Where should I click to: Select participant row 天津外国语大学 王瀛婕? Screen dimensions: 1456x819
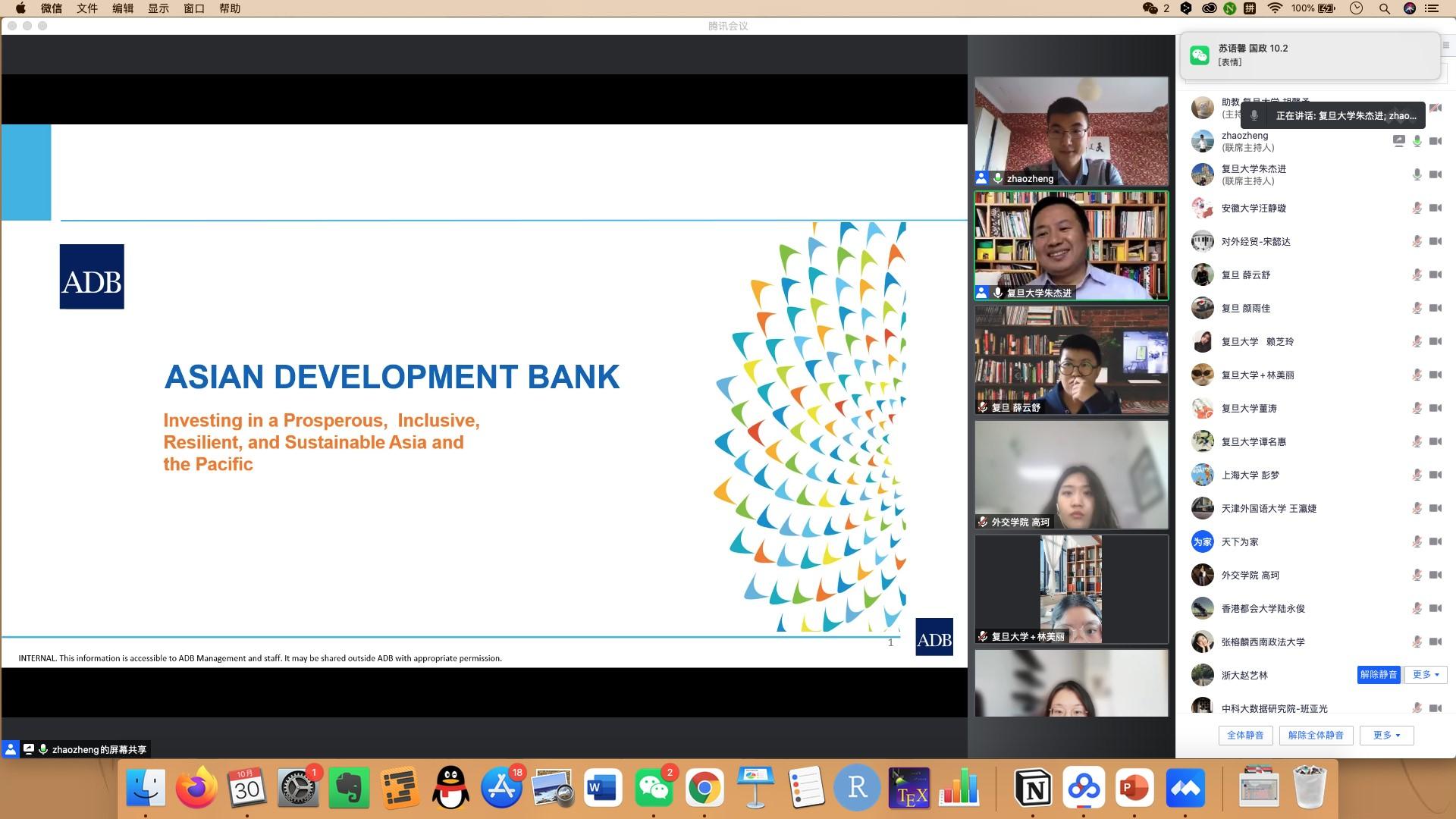[1316, 508]
